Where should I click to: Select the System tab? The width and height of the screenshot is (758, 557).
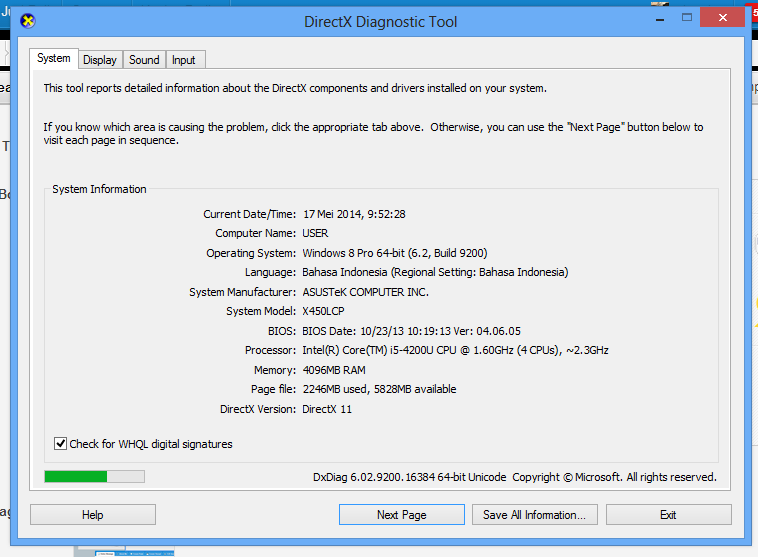(x=54, y=59)
